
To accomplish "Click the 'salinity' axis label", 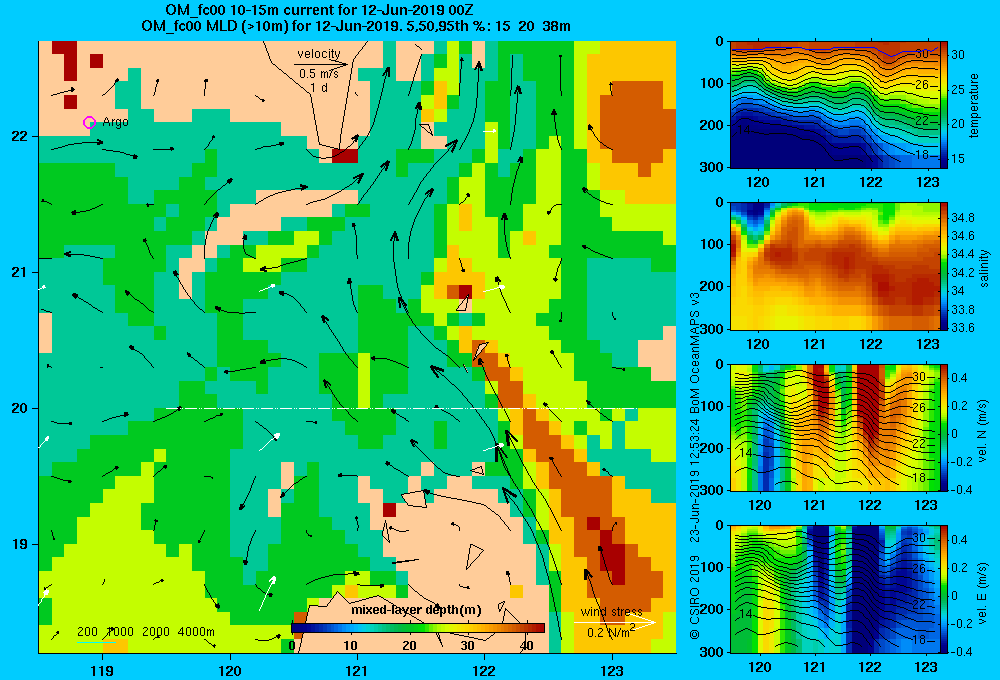I will pos(984,268).
